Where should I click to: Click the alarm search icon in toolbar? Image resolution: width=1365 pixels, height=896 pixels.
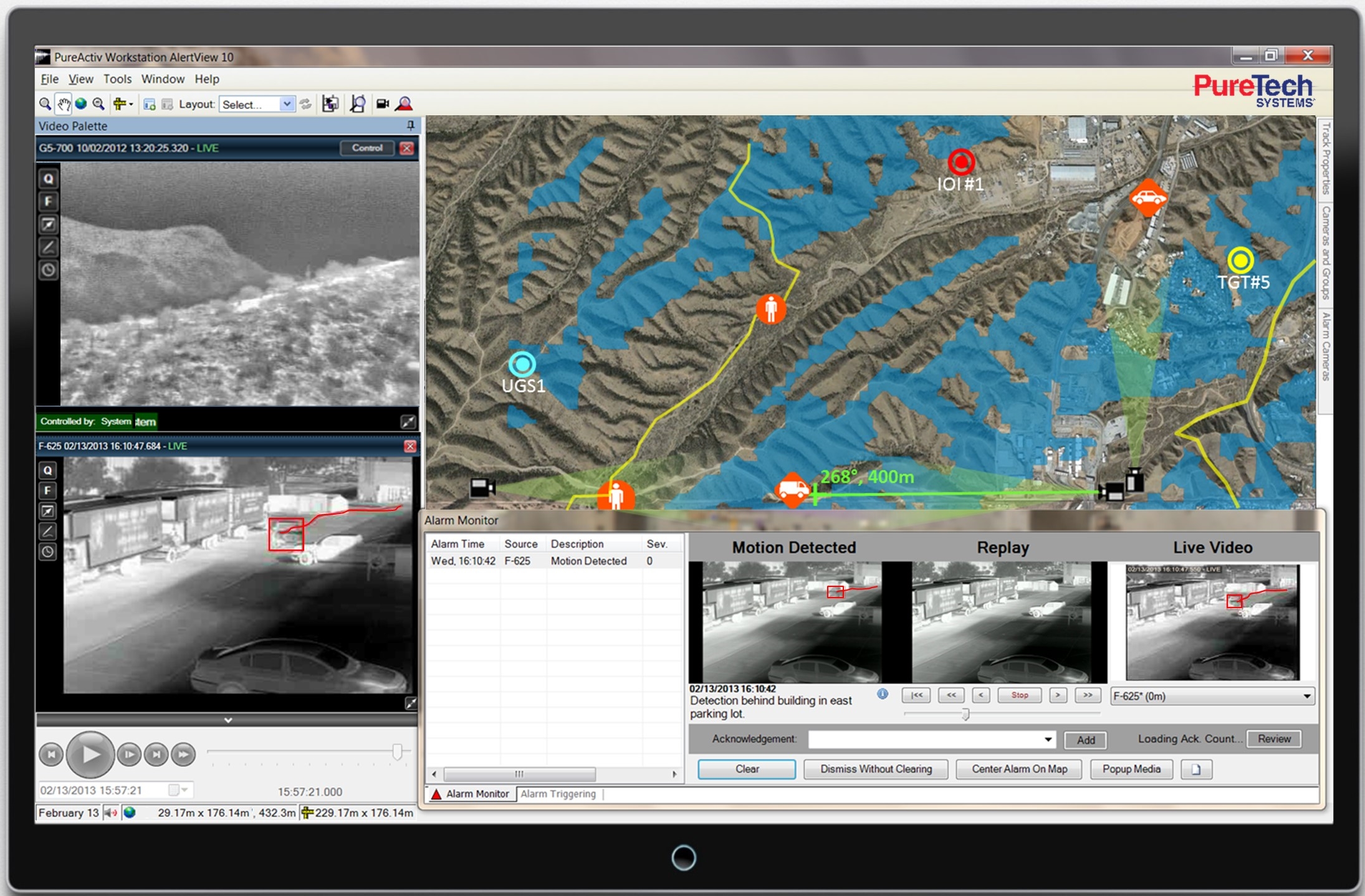405,104
